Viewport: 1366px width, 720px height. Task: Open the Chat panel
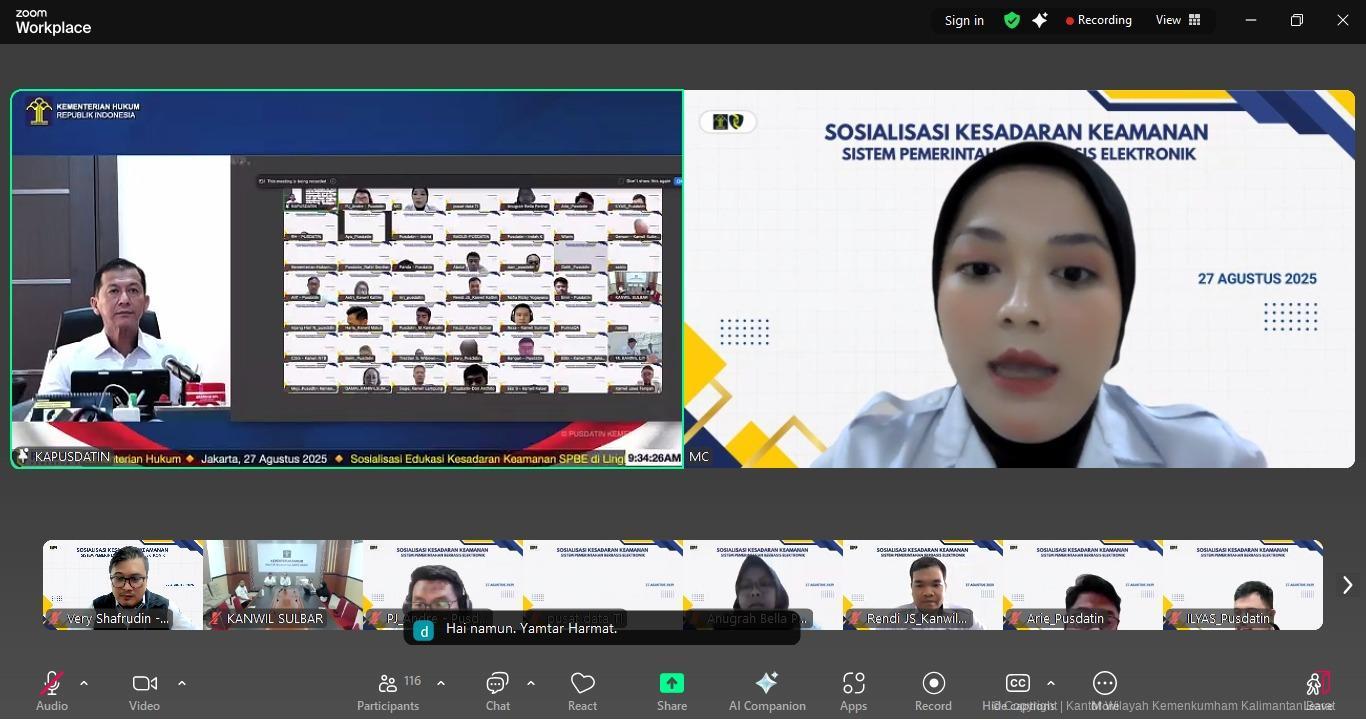[x=497, y=691]
